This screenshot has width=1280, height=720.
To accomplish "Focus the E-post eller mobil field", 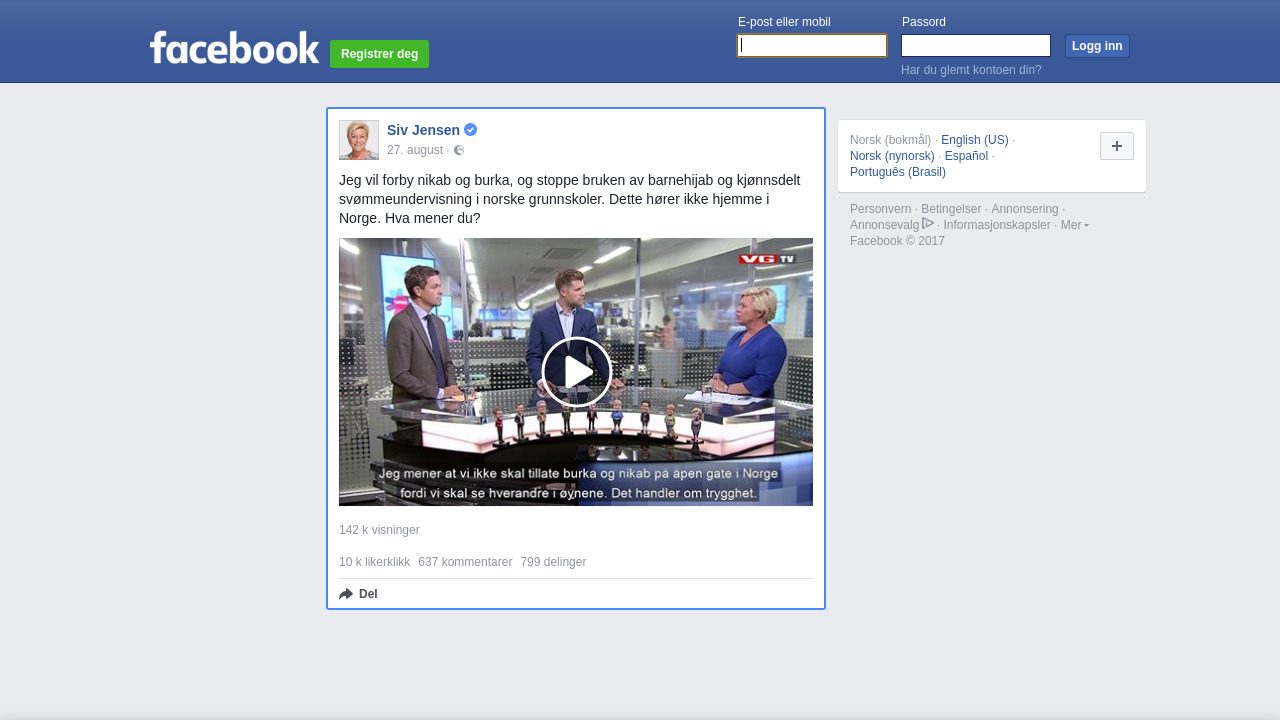I will (812, 46).
